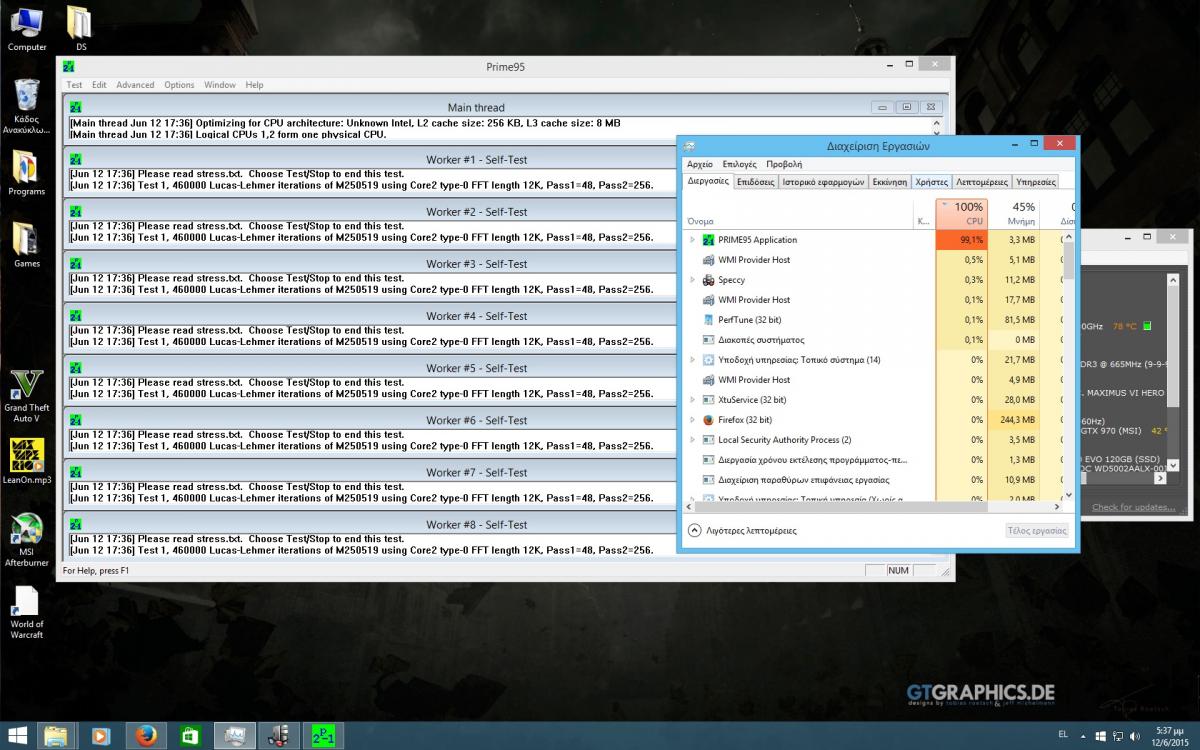Image resolution: width=1200 pixels, height=750 pixels.
Task: Click the Task Manager title bar icon
Action: (x=691, y=146)
